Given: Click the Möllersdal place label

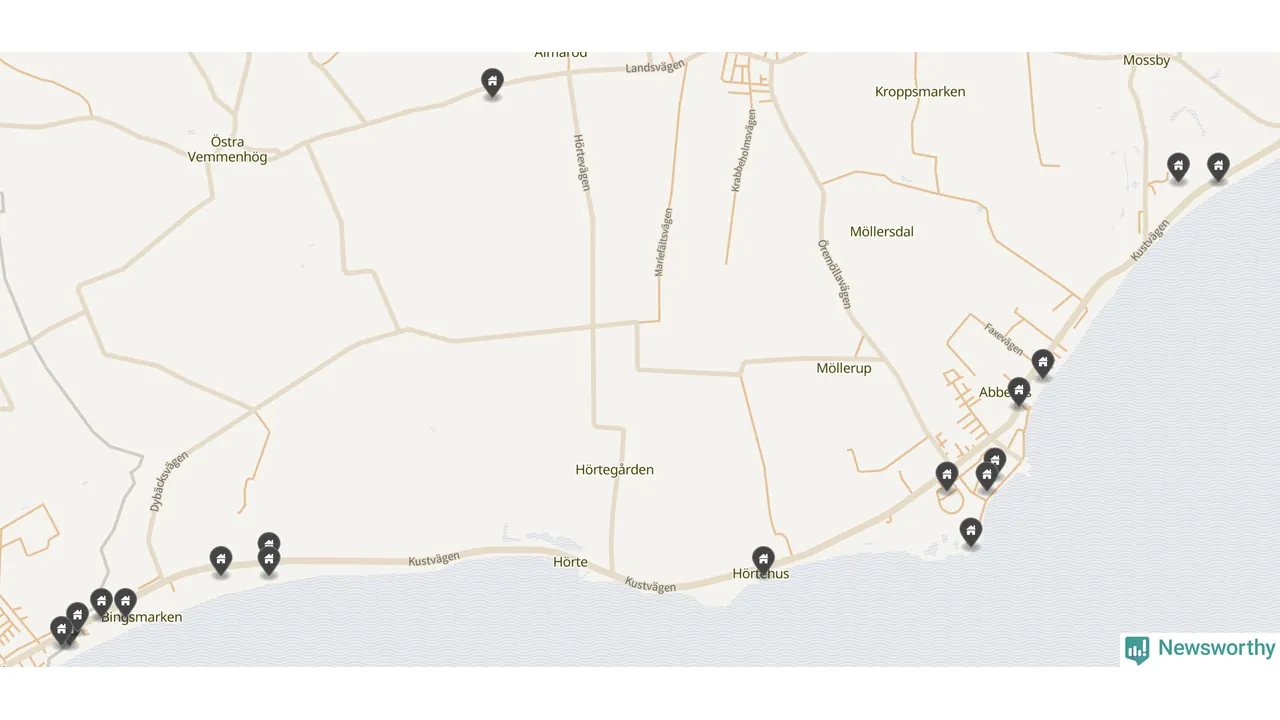Looking at the screenshot, I should (x=882, y=231).
